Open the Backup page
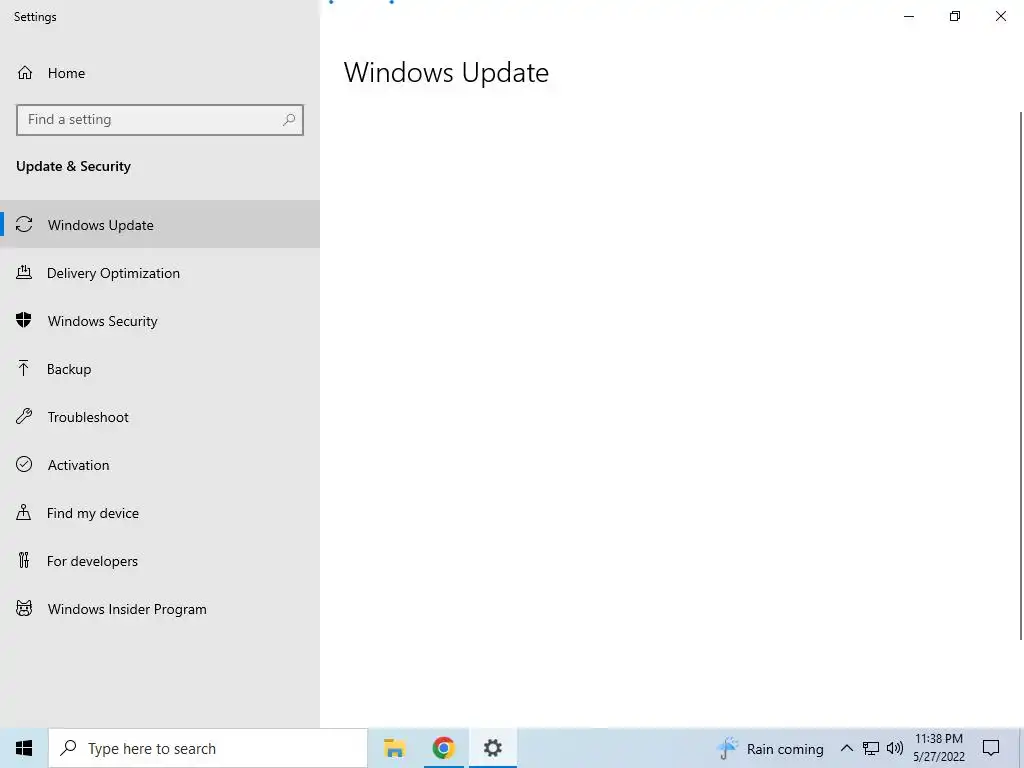Image resolution: width=1024 pixels, height=768 pixels. coord(160,369)
